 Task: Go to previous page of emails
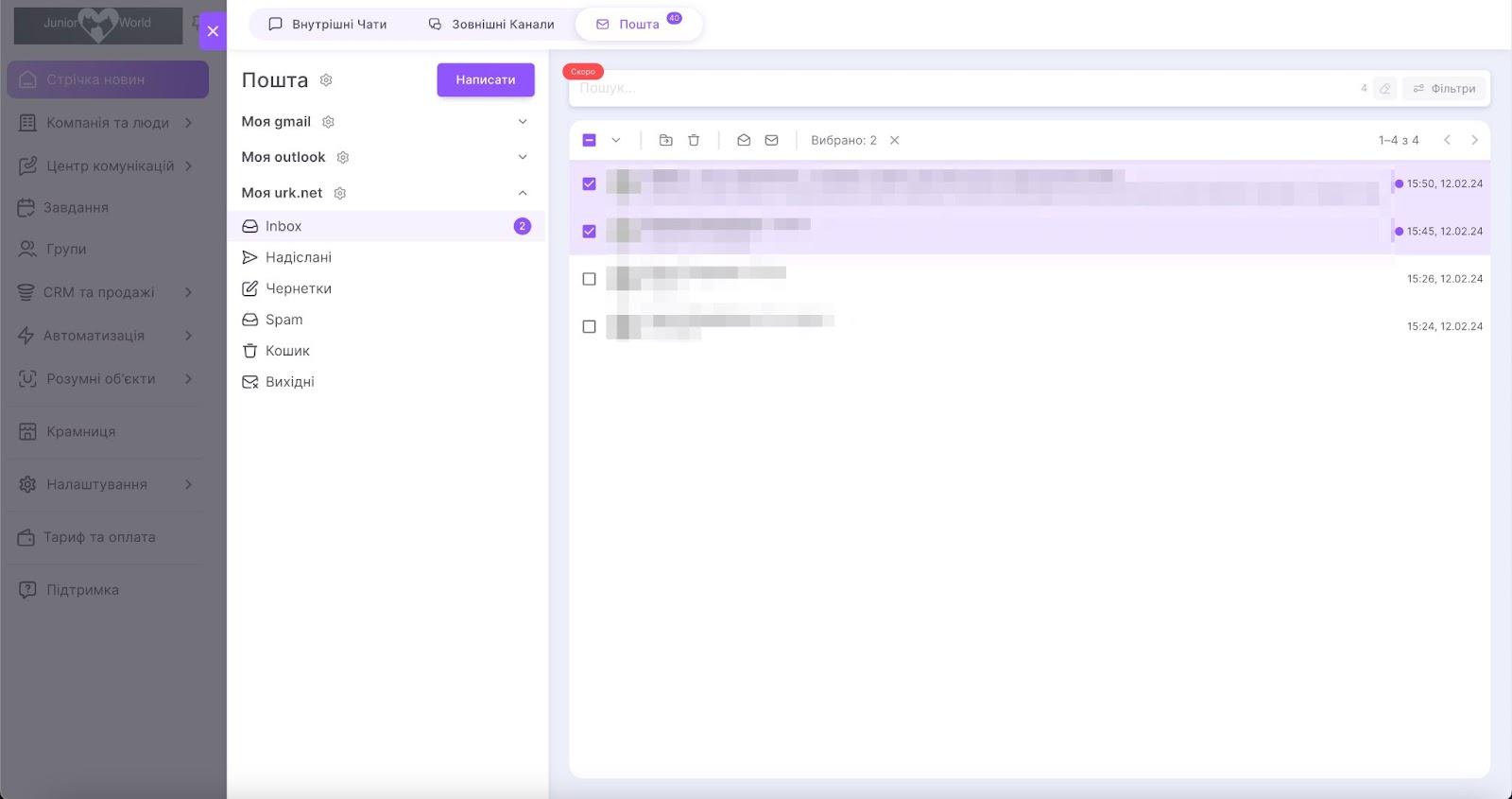pos(1447,140)
